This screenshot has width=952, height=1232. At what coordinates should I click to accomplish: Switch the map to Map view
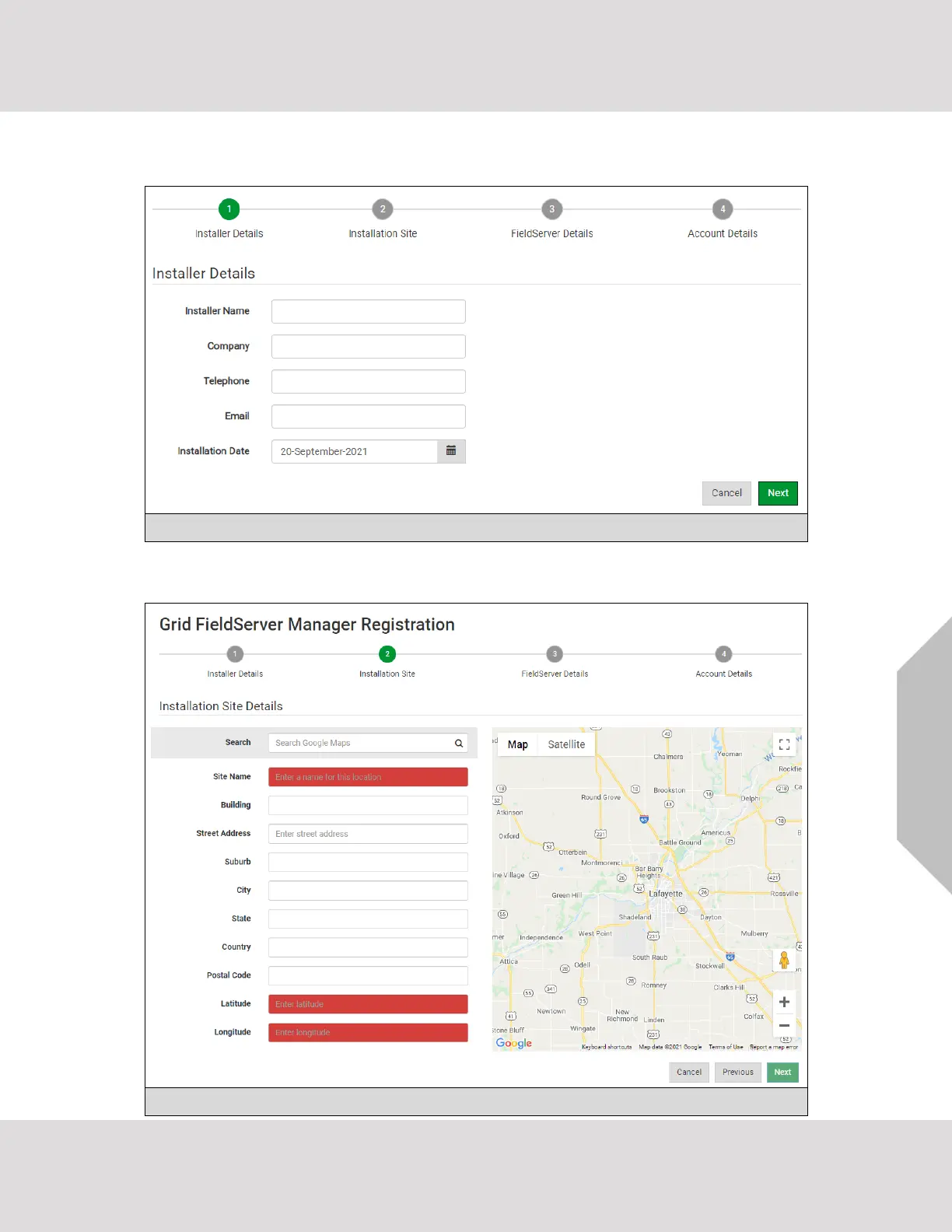518,744
